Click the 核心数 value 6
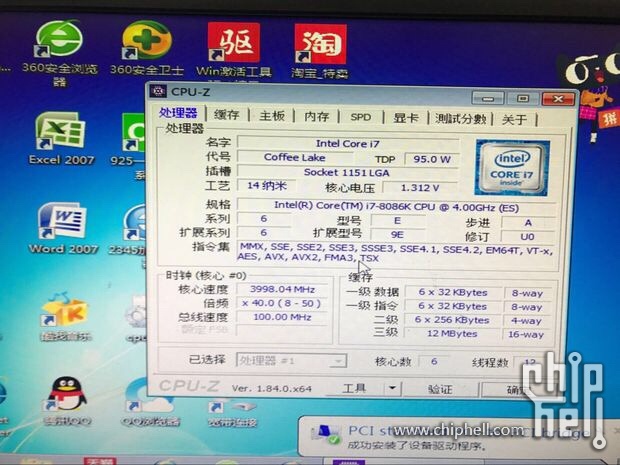The width and height of the screenshot is (620, 465). (434, 361)
